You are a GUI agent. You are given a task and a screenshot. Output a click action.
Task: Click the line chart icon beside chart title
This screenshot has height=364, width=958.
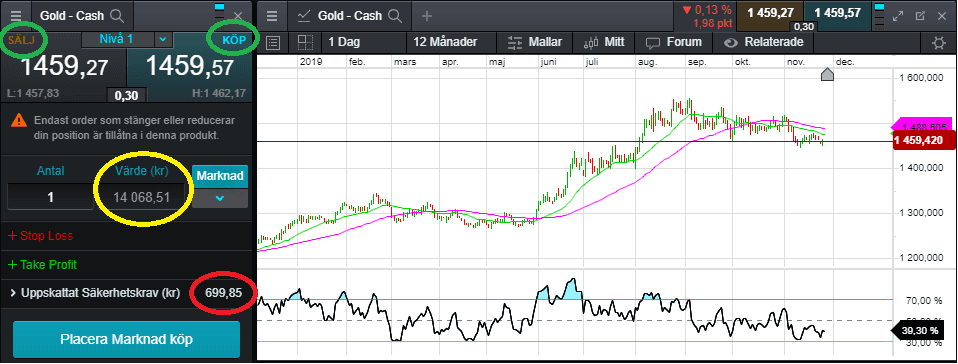(304, 16)
